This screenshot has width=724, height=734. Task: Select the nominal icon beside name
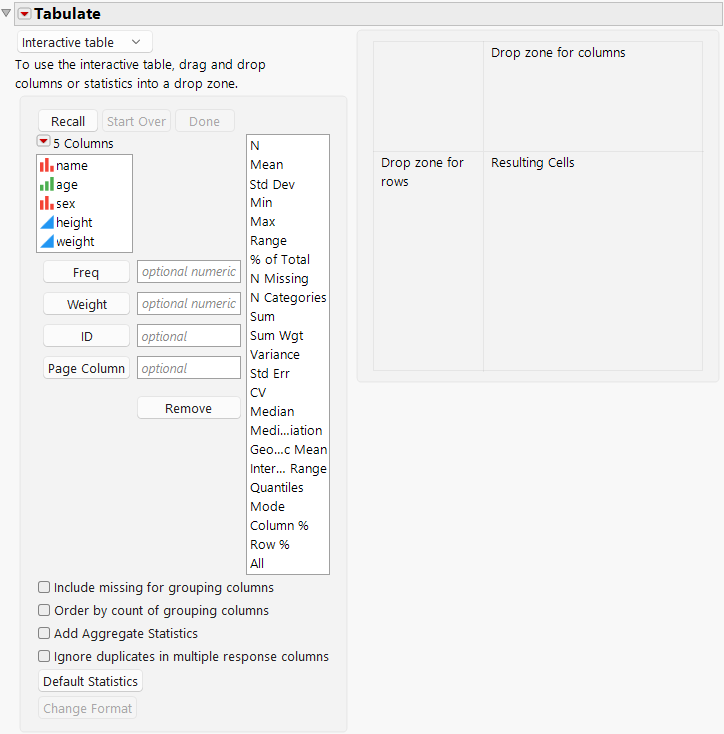[46, 165]
